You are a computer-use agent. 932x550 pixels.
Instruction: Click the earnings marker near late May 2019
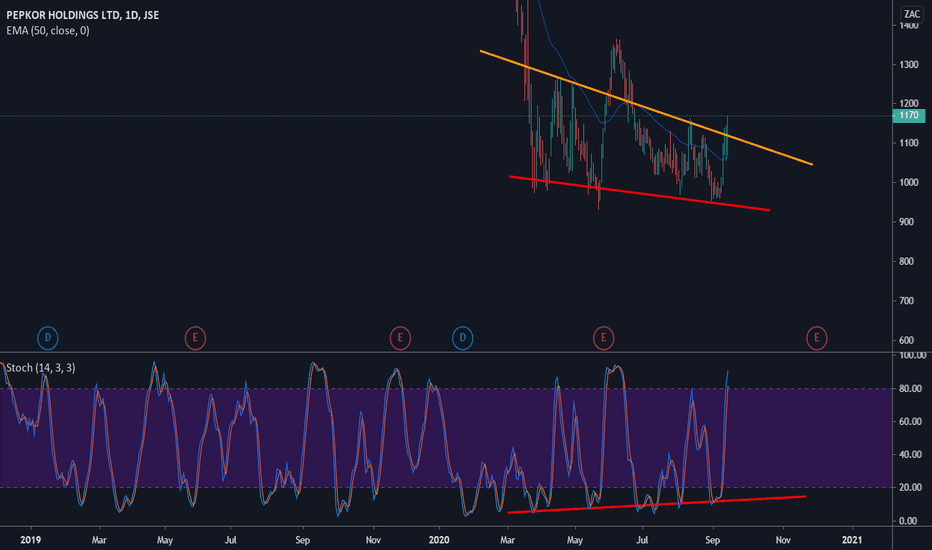(195, 338)
